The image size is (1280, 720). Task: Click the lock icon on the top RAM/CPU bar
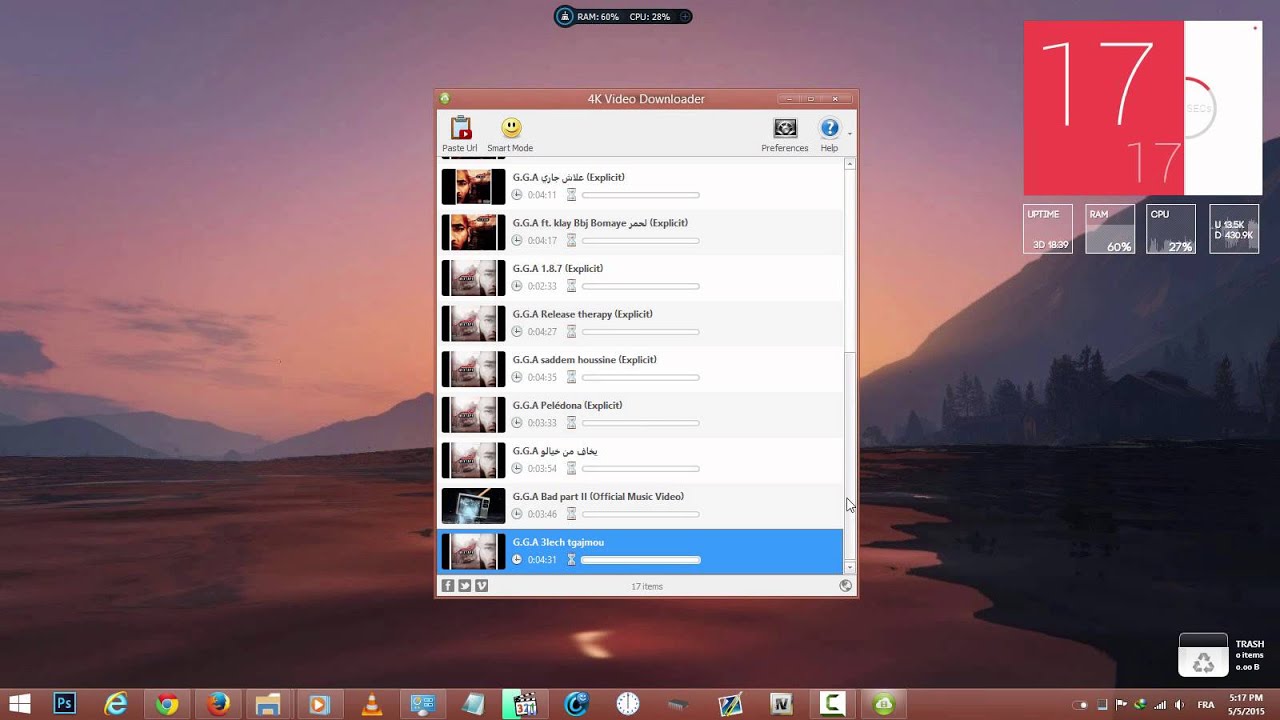(x=565, y=16)
